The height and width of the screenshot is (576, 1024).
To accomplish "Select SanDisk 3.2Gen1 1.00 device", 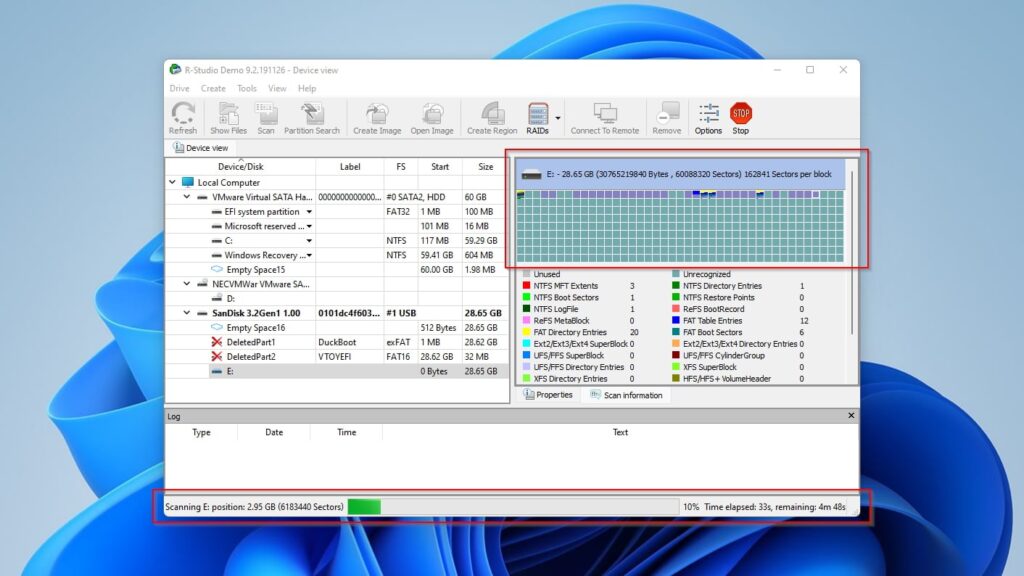I will 337,313.
